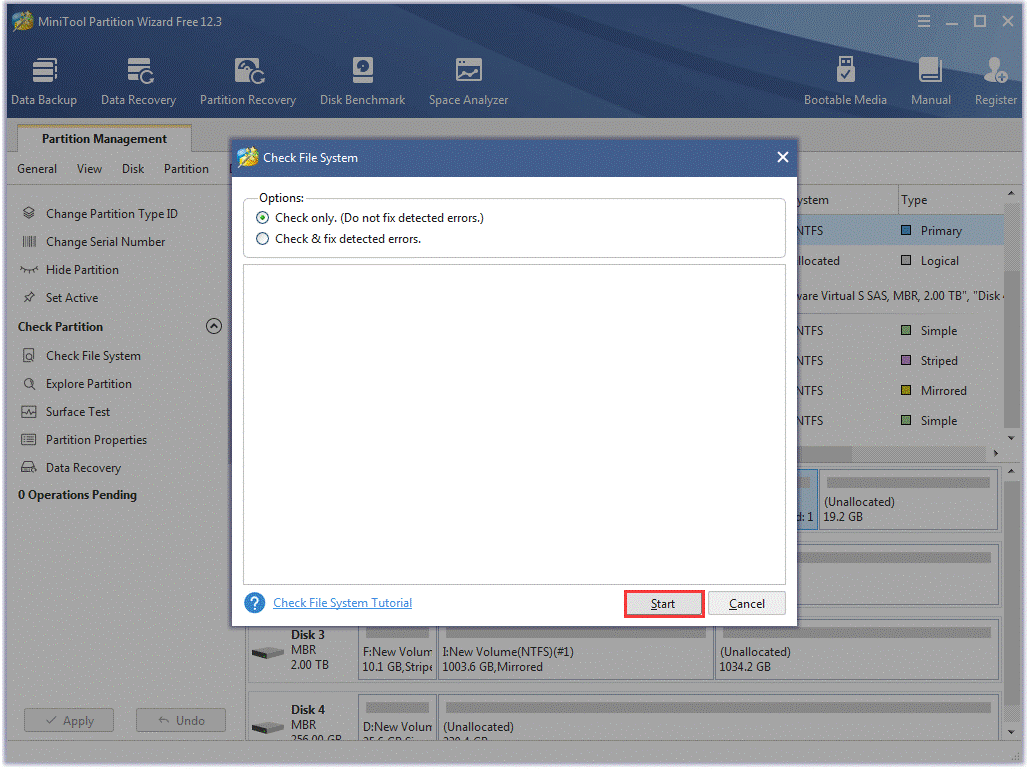Screen dimensions: 1029x769
Task: Open the Disk menu
Action: 133,169
